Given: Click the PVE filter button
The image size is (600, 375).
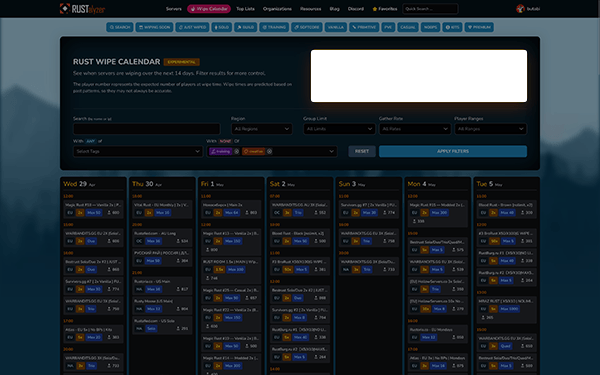Looking at the screenshot, I should tap(388, 27).
